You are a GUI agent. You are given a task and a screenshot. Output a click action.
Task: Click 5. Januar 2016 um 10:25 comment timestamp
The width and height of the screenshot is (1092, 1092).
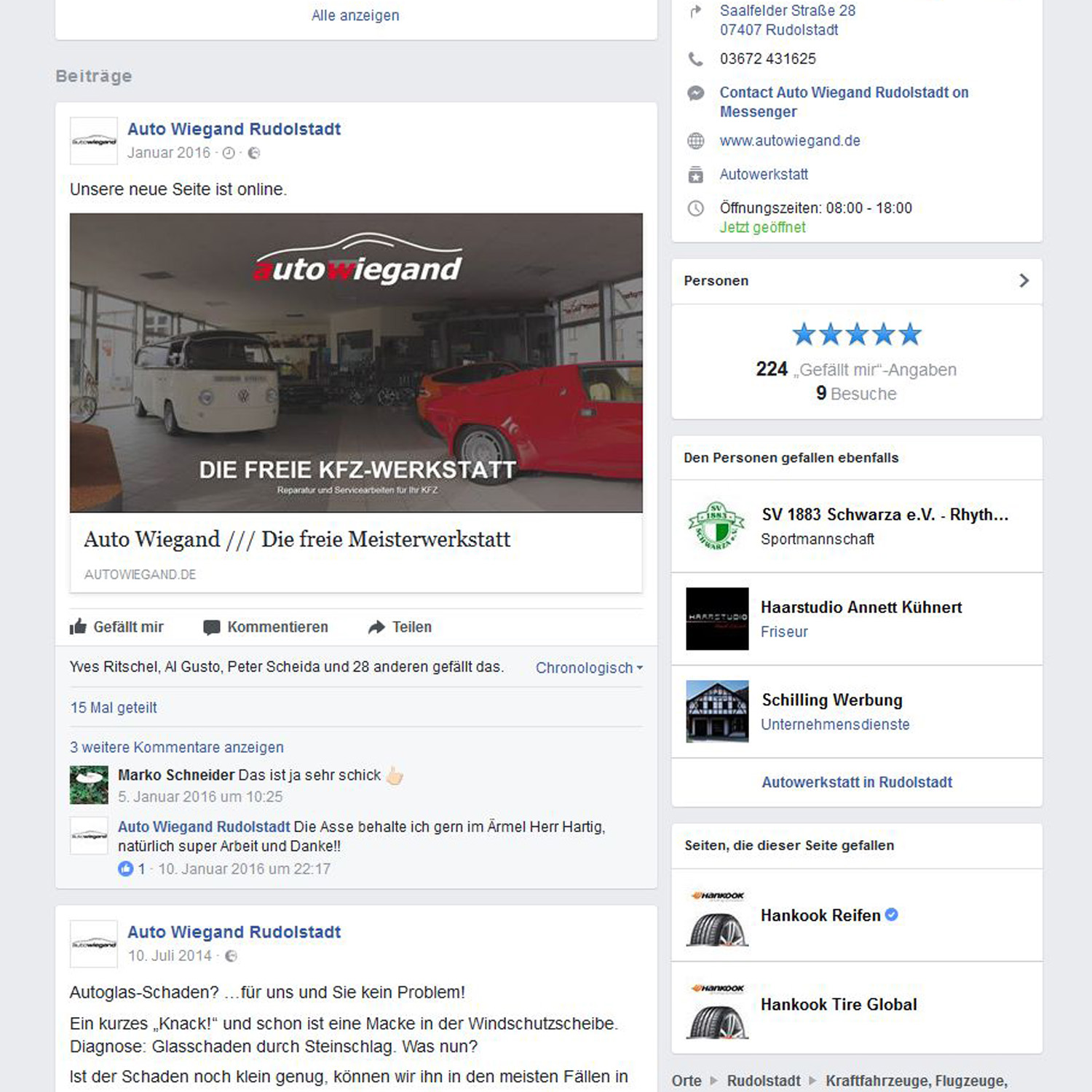[x=200, y=797]
